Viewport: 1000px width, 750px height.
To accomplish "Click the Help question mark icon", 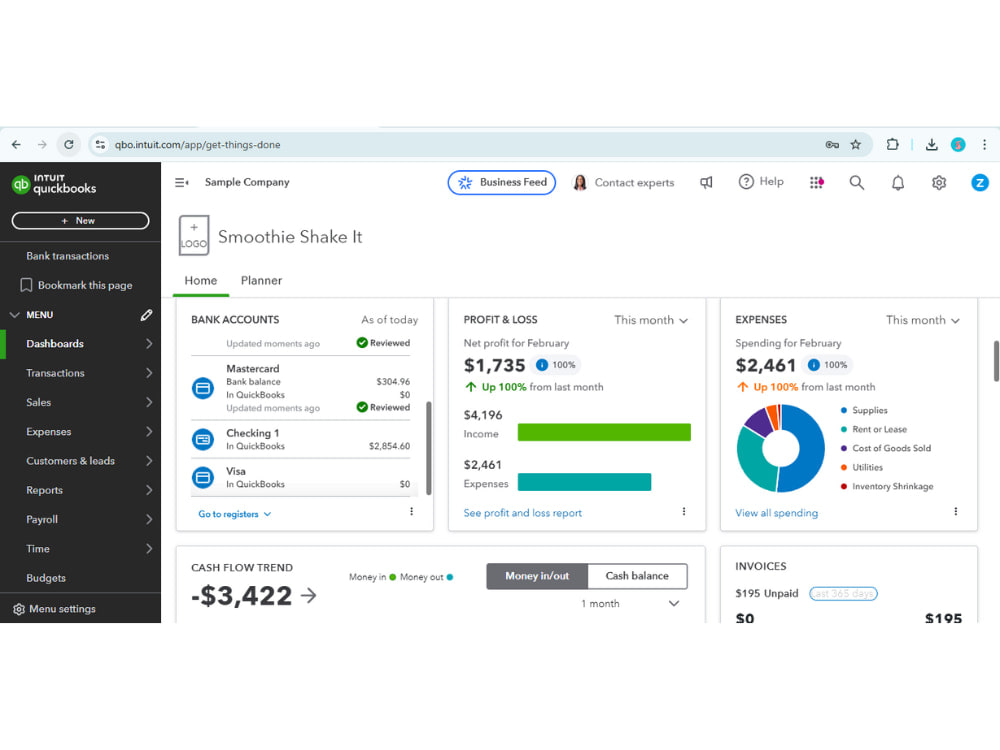I will tap(746, 182).
